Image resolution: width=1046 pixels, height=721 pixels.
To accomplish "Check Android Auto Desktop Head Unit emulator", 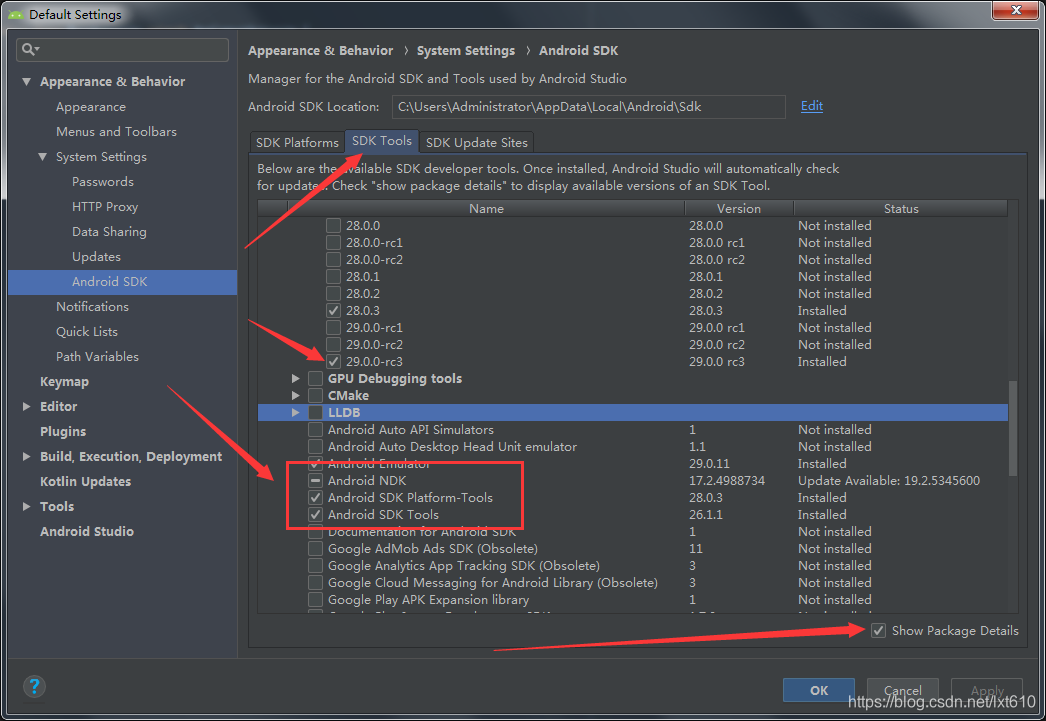I will point(316,447).
